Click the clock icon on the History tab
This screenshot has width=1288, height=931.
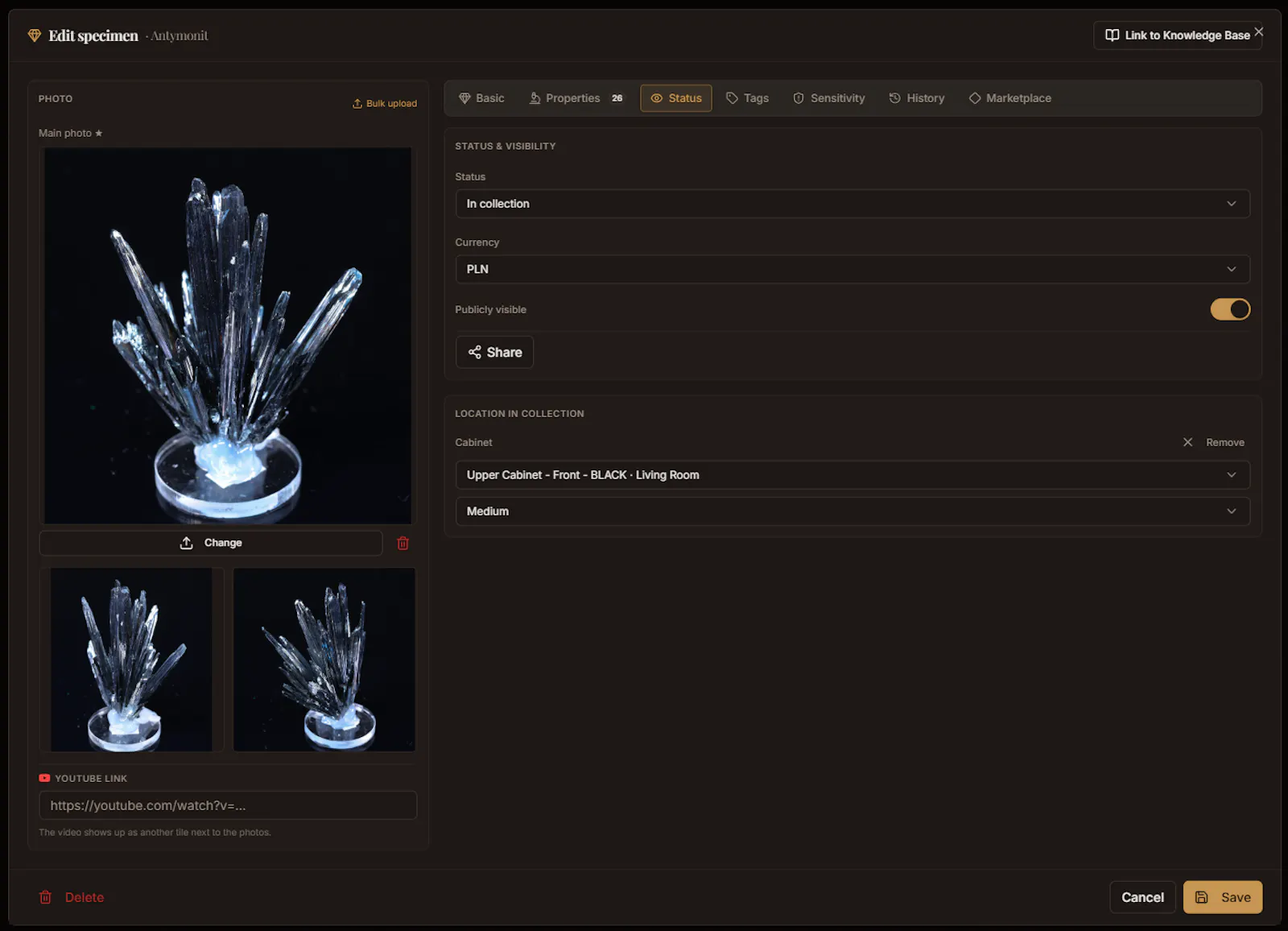894,98
